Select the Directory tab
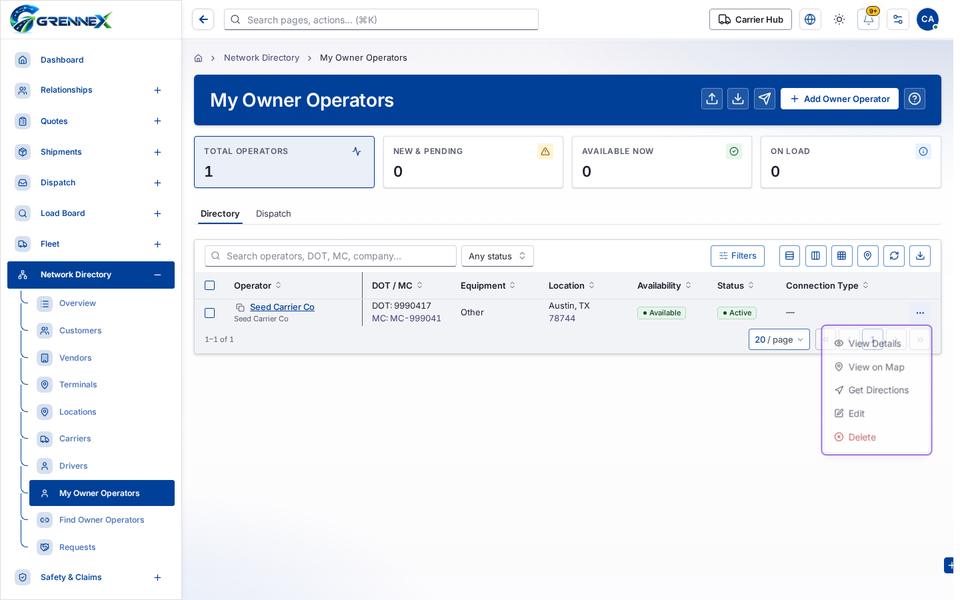The width and height of the screenshot is (960, 600). pyautogui.click(x=220, y=214)
